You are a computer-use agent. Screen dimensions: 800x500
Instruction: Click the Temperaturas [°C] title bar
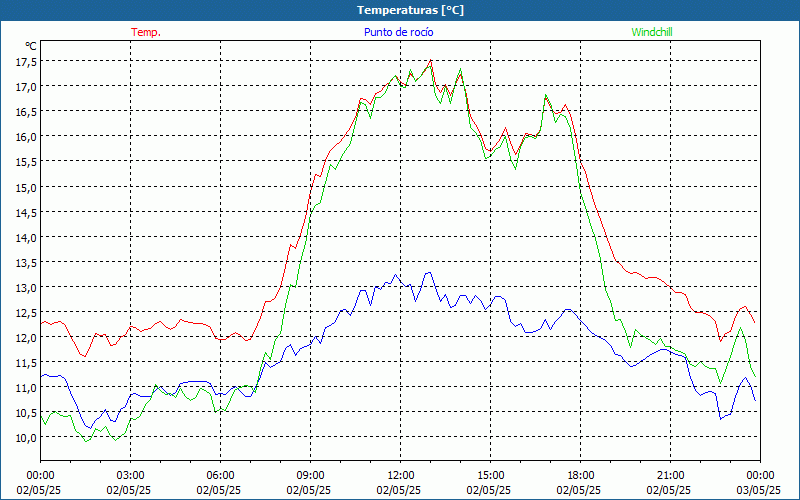pos(400,10)
